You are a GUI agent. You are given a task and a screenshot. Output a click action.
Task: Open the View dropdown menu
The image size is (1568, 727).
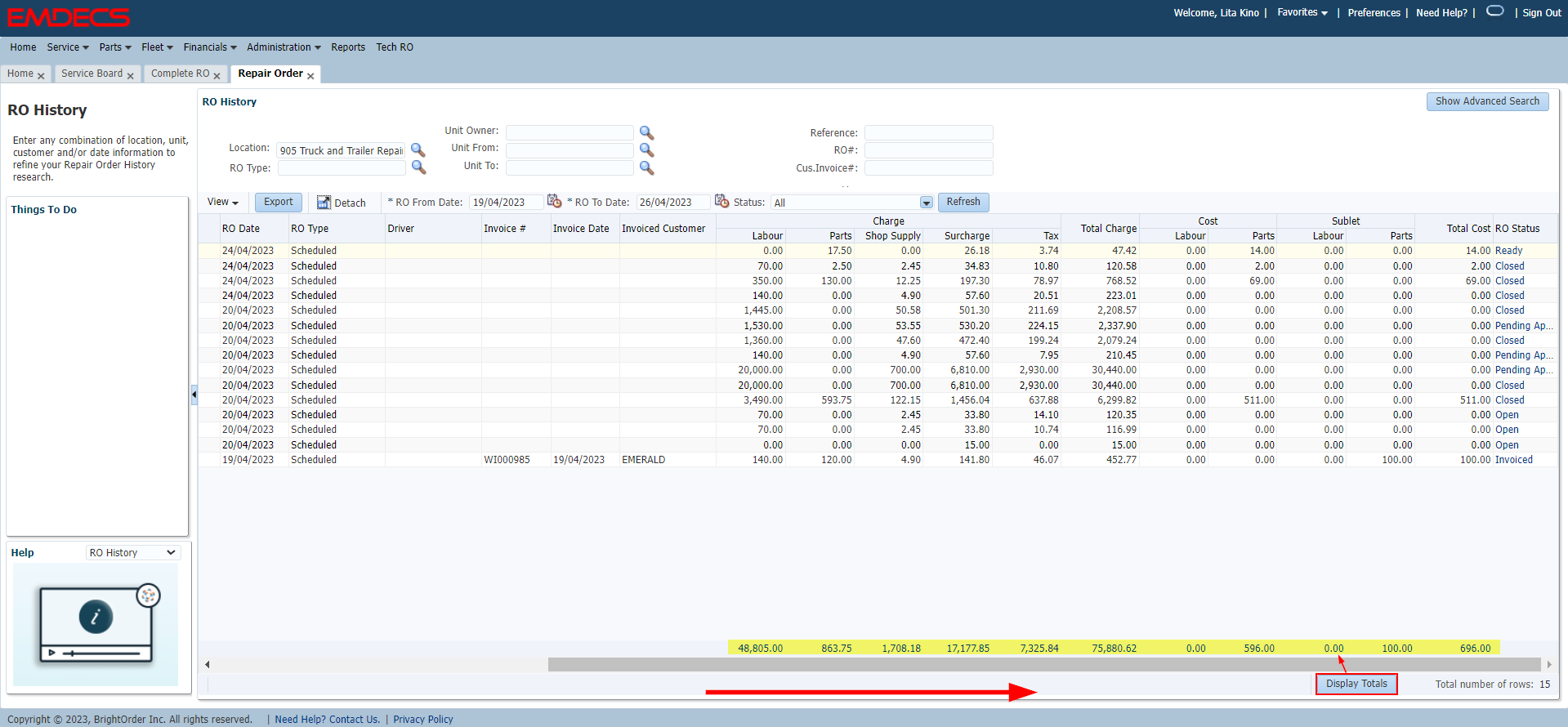coord(222,202)
